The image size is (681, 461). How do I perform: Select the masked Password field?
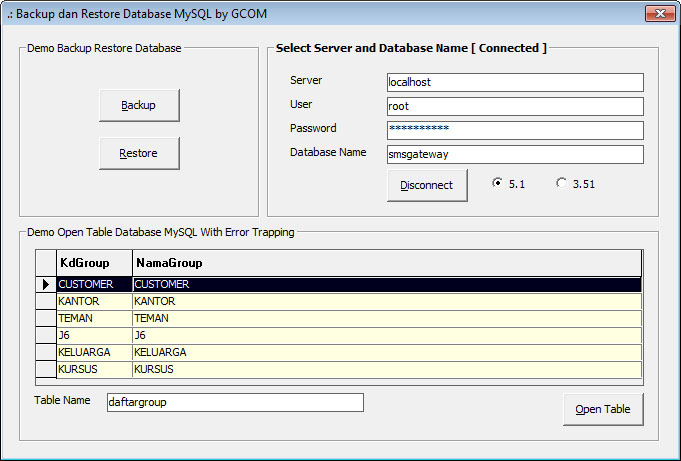pos(514,130)
